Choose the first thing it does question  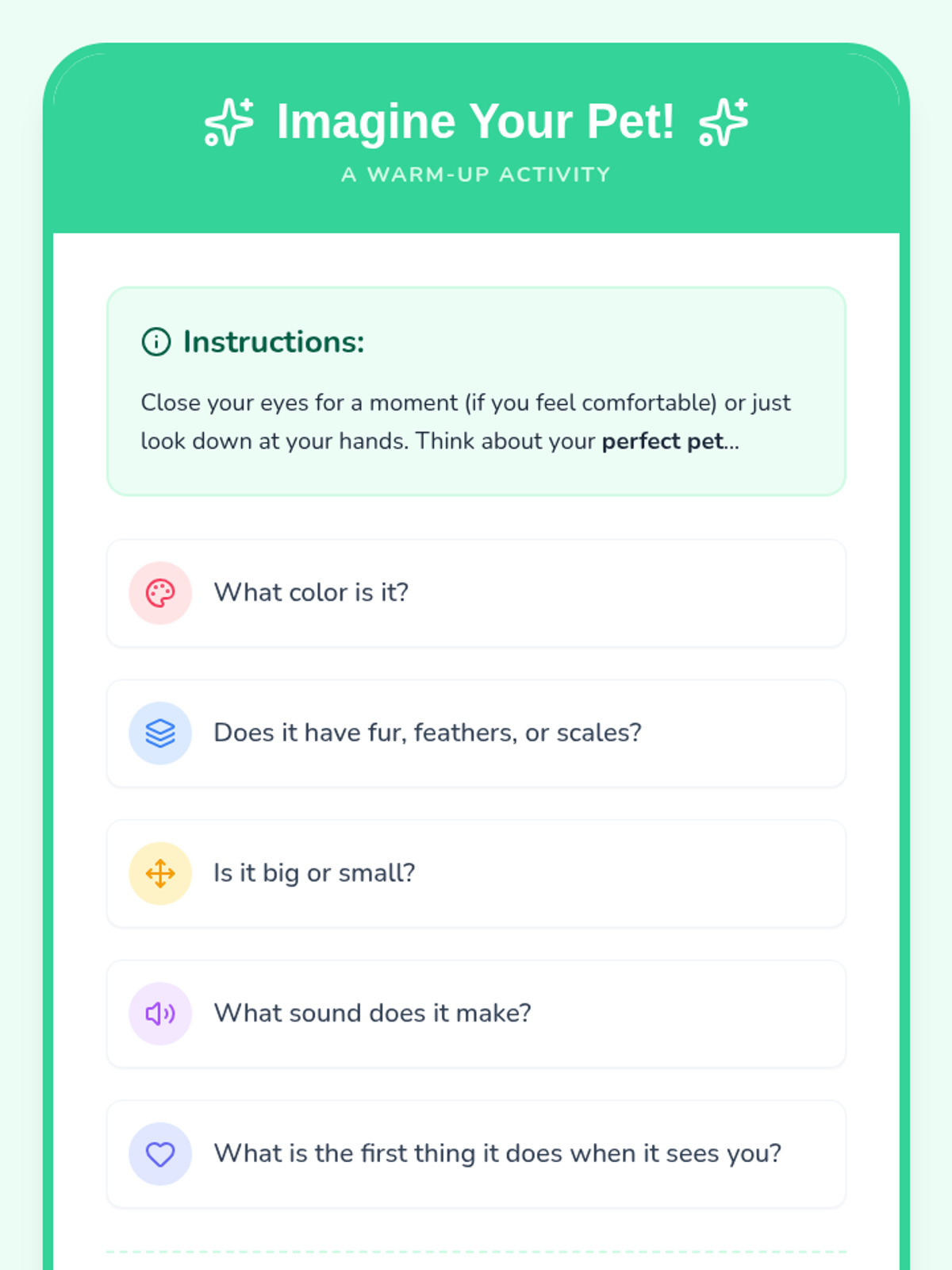pyautogui.click(x=476, y=1154)
